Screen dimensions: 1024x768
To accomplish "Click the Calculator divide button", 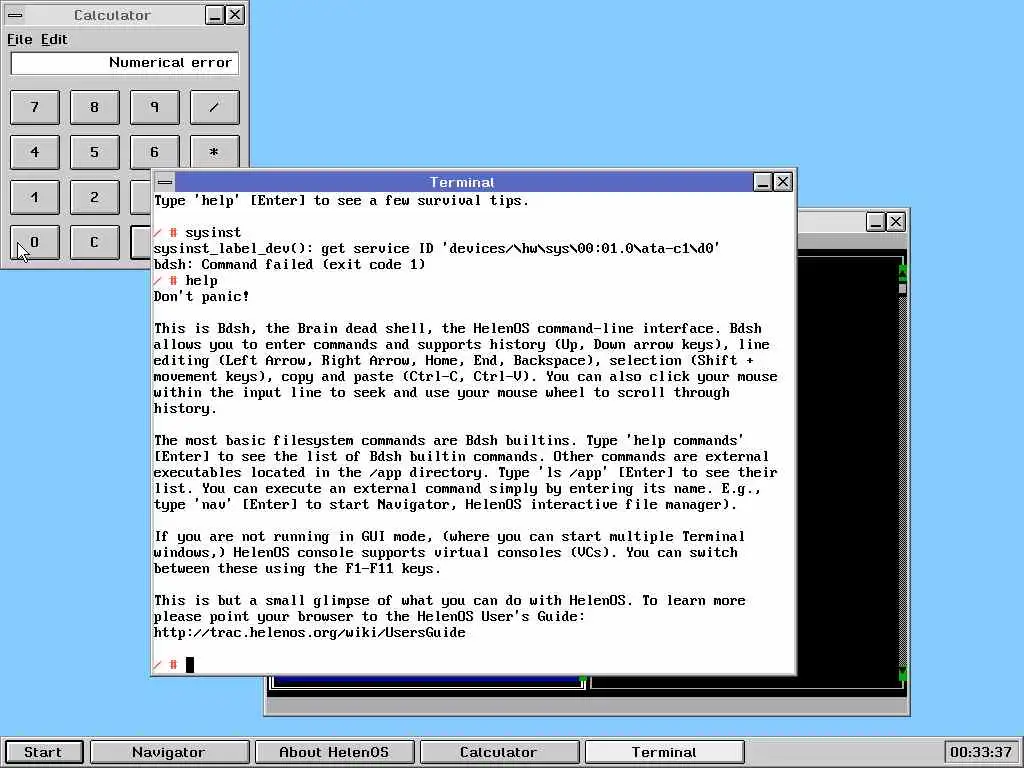I will (x=215, y=107).
